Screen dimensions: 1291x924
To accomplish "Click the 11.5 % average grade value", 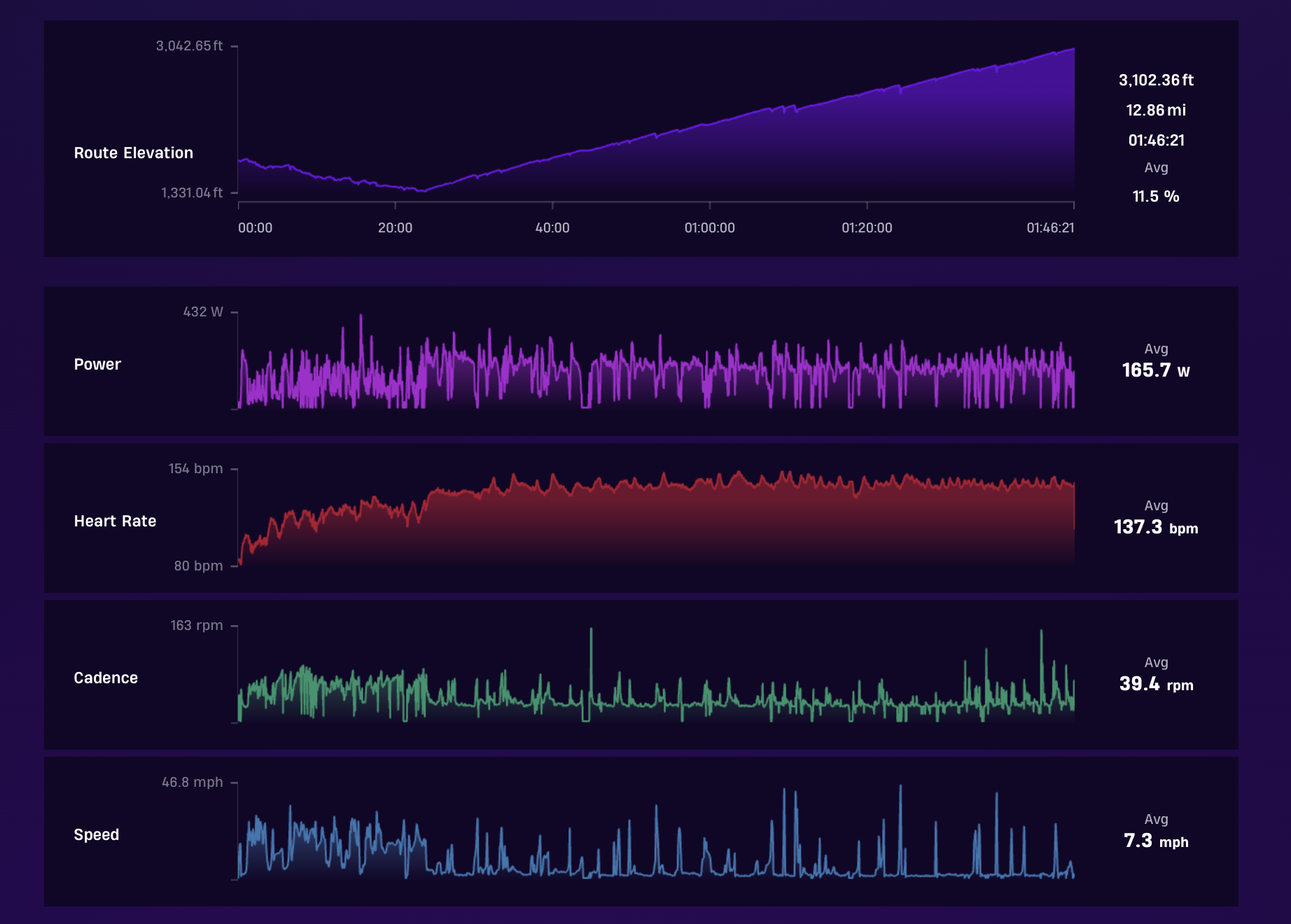I will 1156,196.
